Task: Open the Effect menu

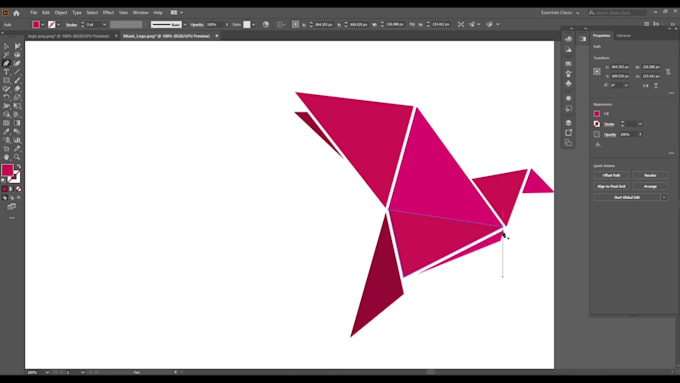Action: point(108,13)
